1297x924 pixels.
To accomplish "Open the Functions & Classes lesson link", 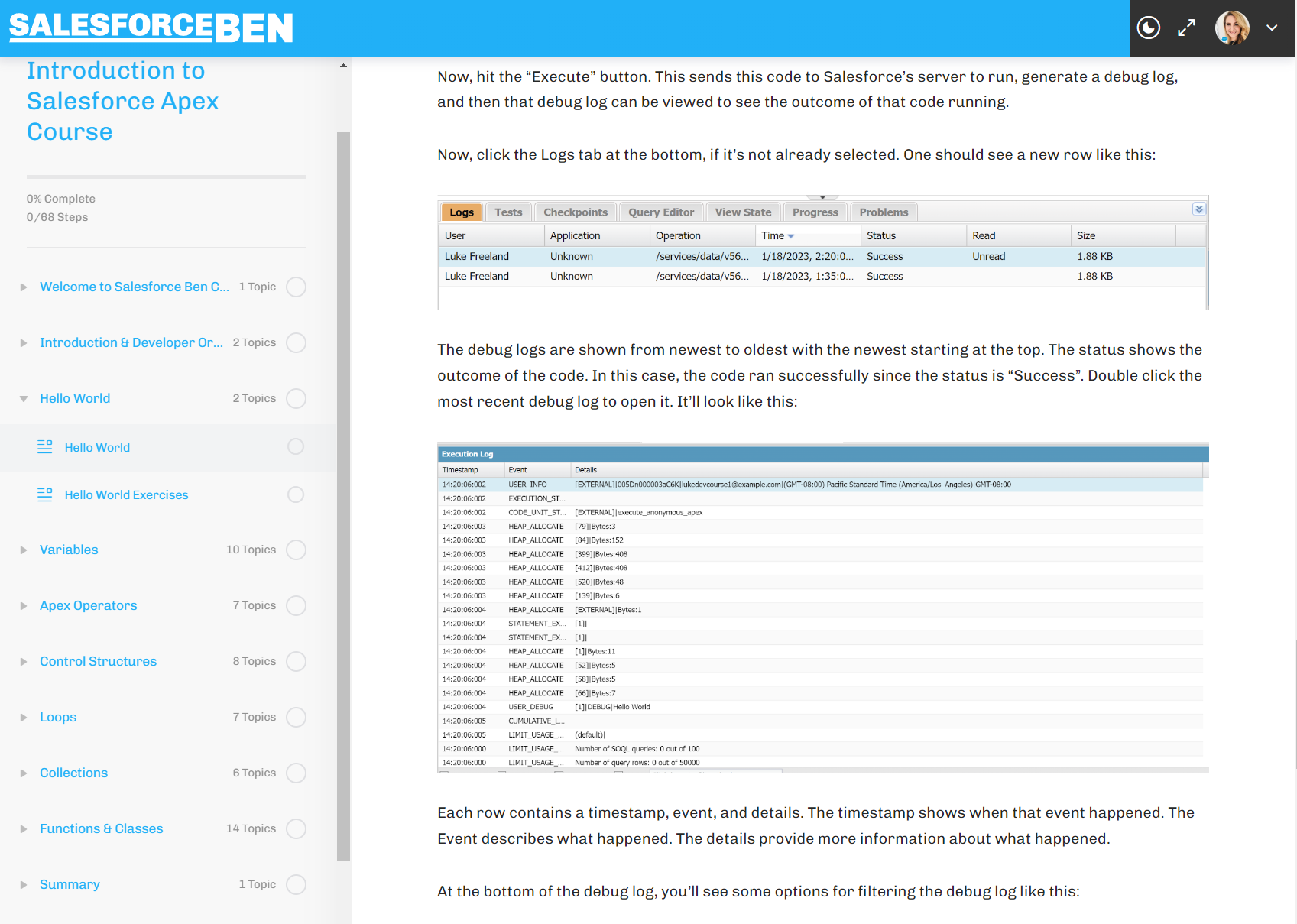I will pos(101,828).
